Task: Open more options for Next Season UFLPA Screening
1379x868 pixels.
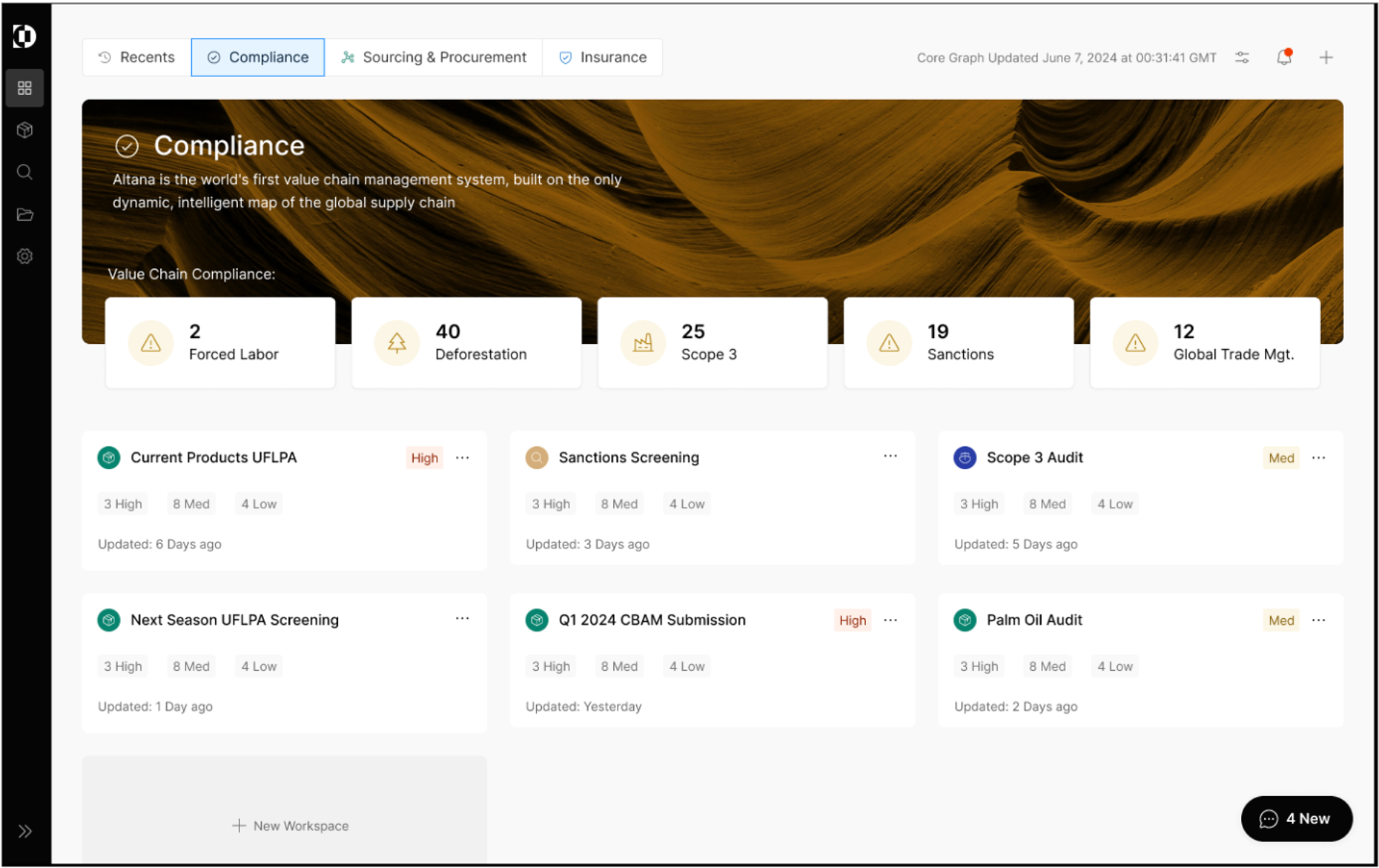Action: pos(463,618)
